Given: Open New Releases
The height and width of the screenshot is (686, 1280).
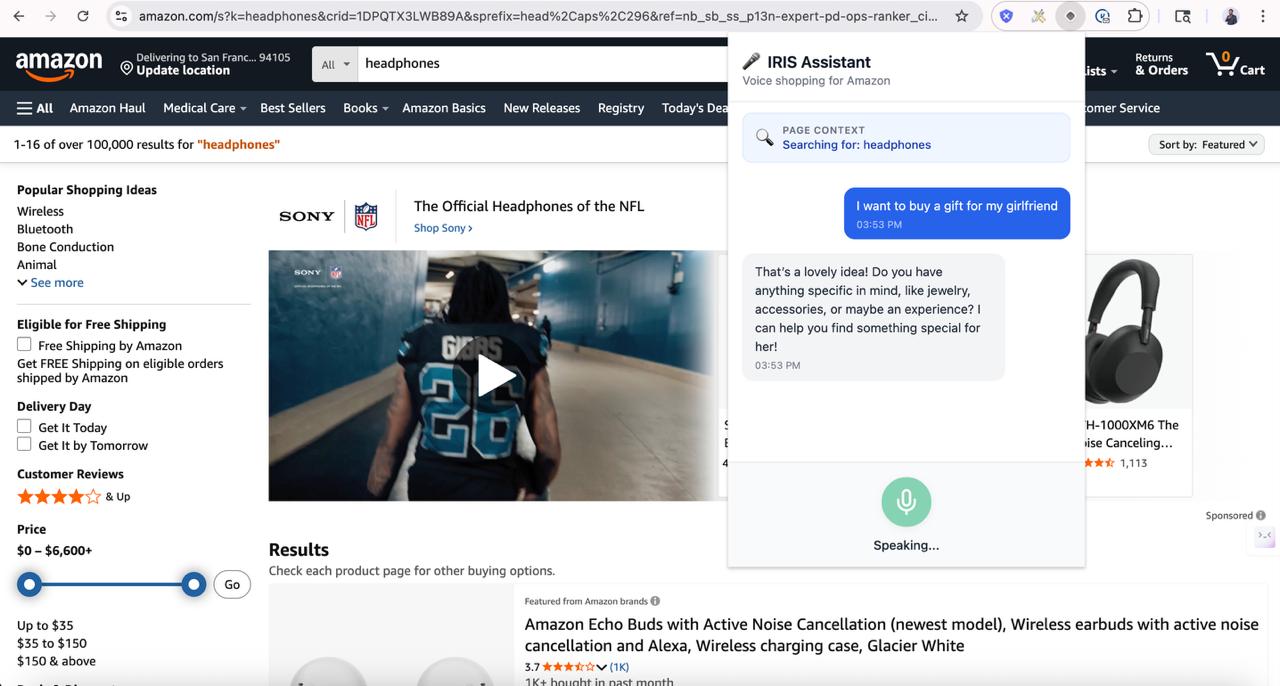Looking at the screenshot, I should [x=542, y=108].
